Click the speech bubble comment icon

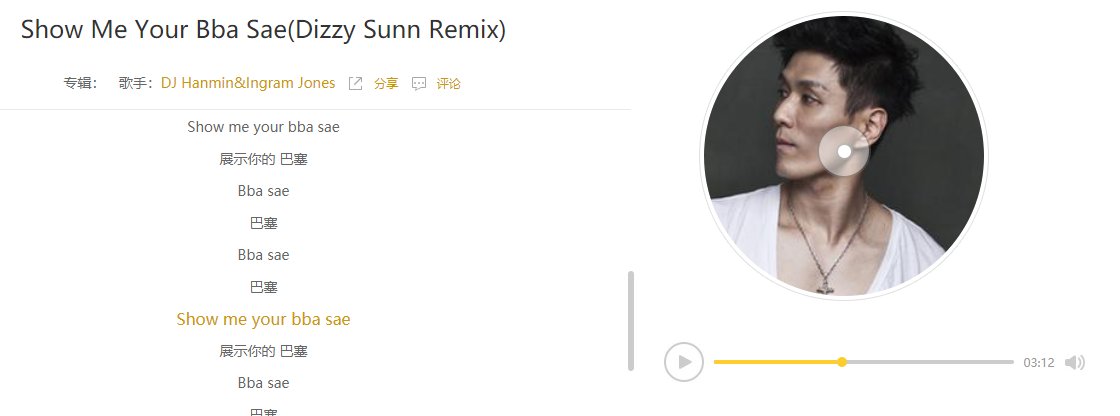[419, 84]
